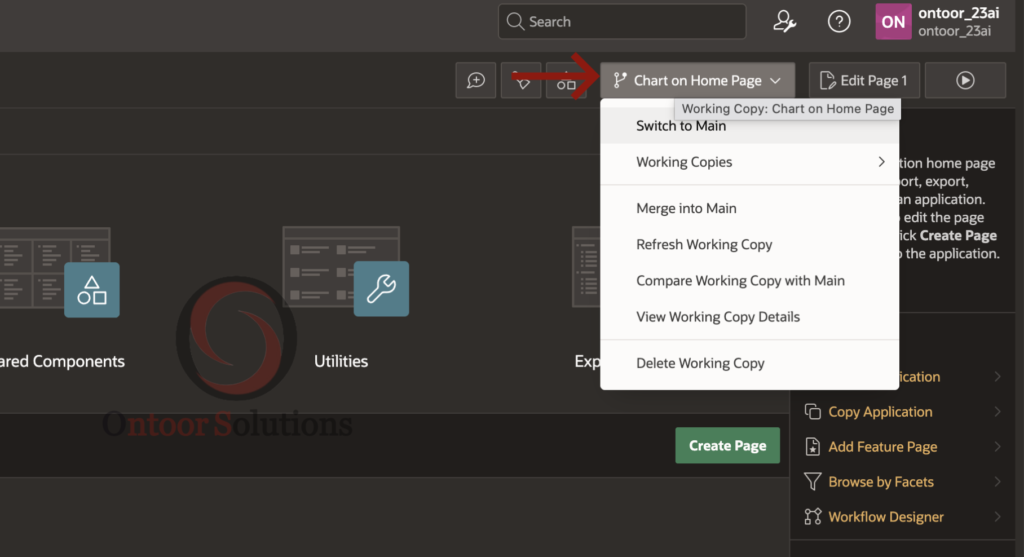Expand the Working Copies submenu
Screen dimensions: 1024x557
coord(750,162)
